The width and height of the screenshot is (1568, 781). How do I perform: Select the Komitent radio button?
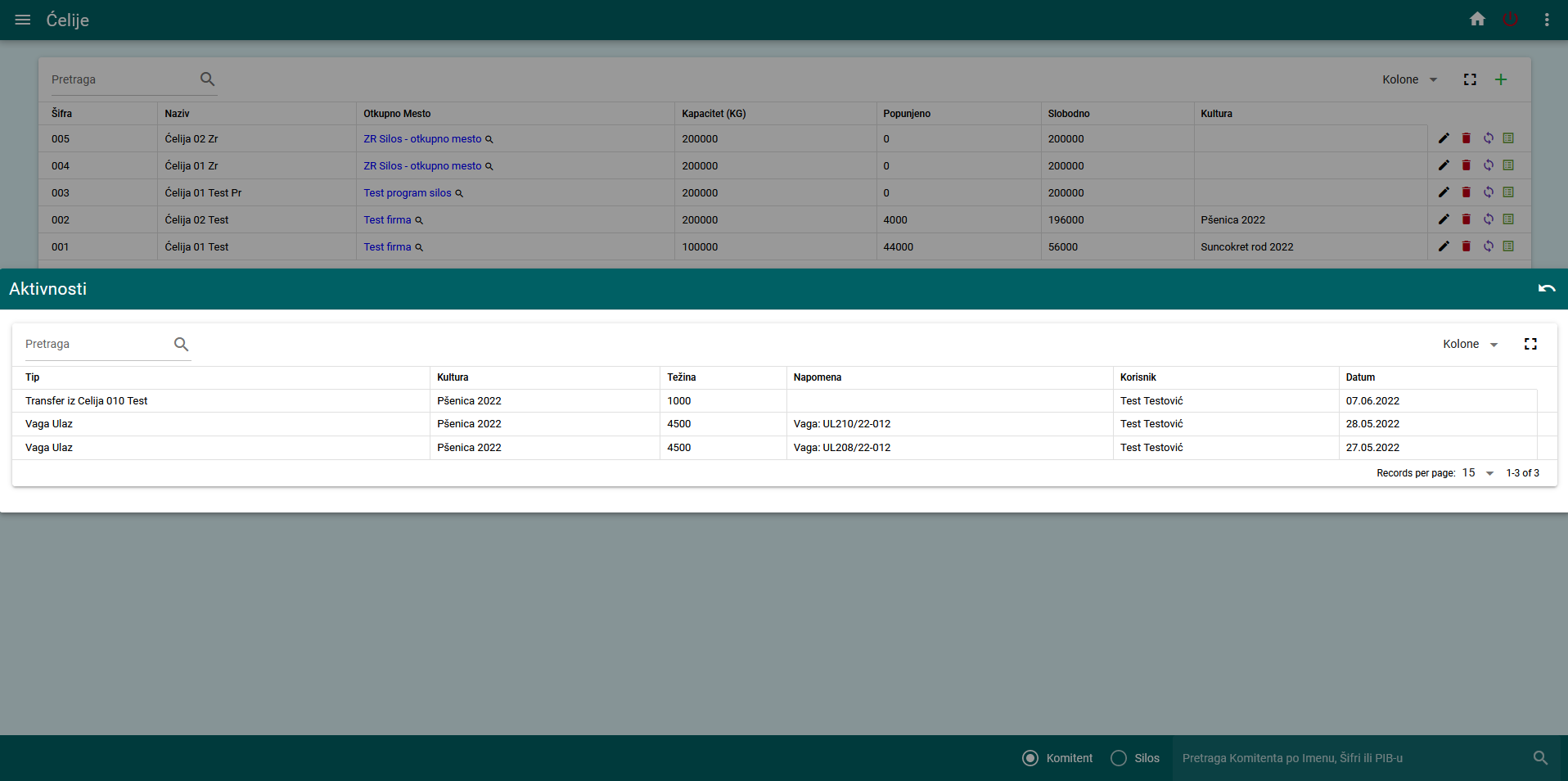(1030, 758)
